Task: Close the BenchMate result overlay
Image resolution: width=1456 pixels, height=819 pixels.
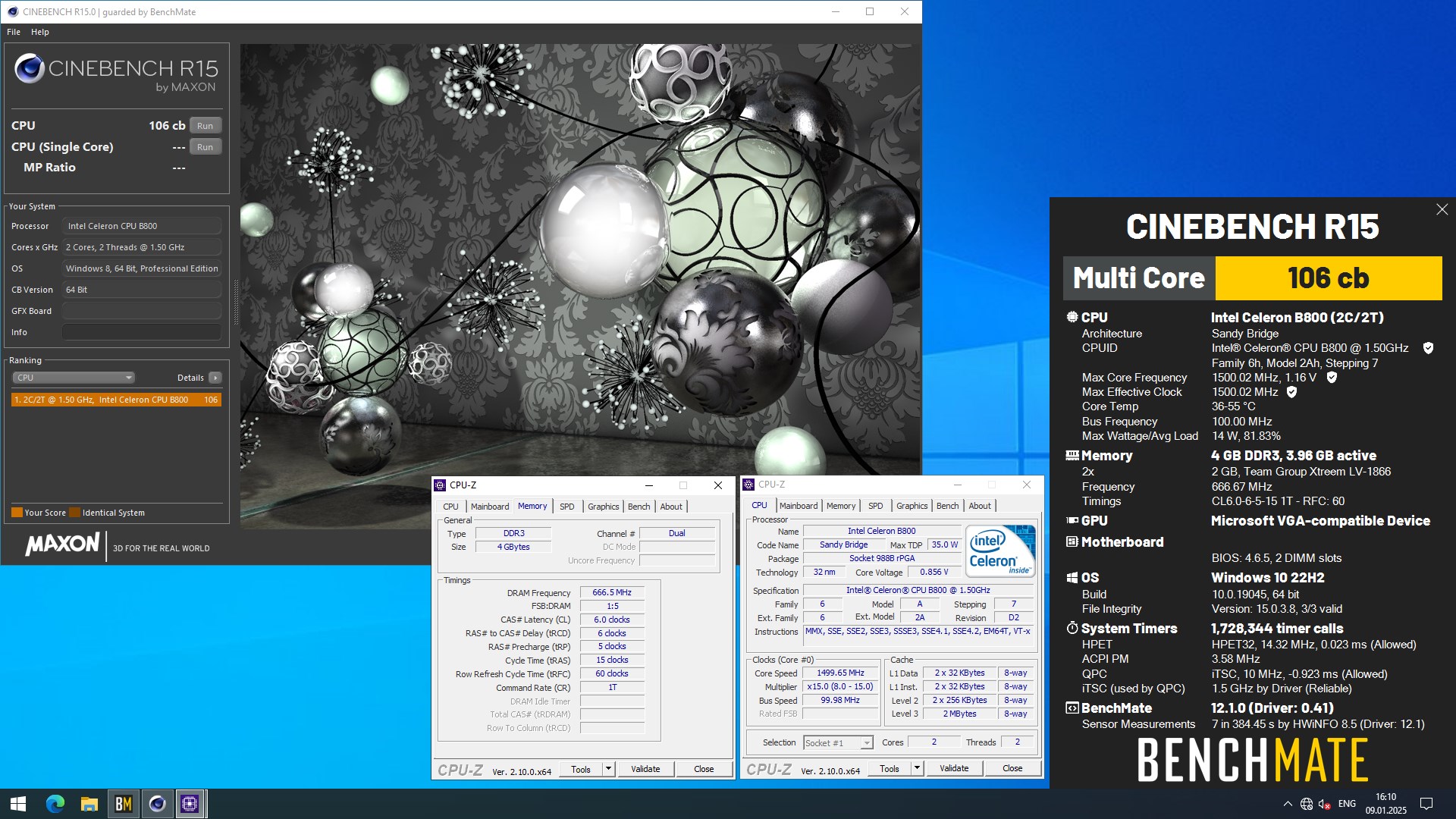Action: click(1442, 209)
